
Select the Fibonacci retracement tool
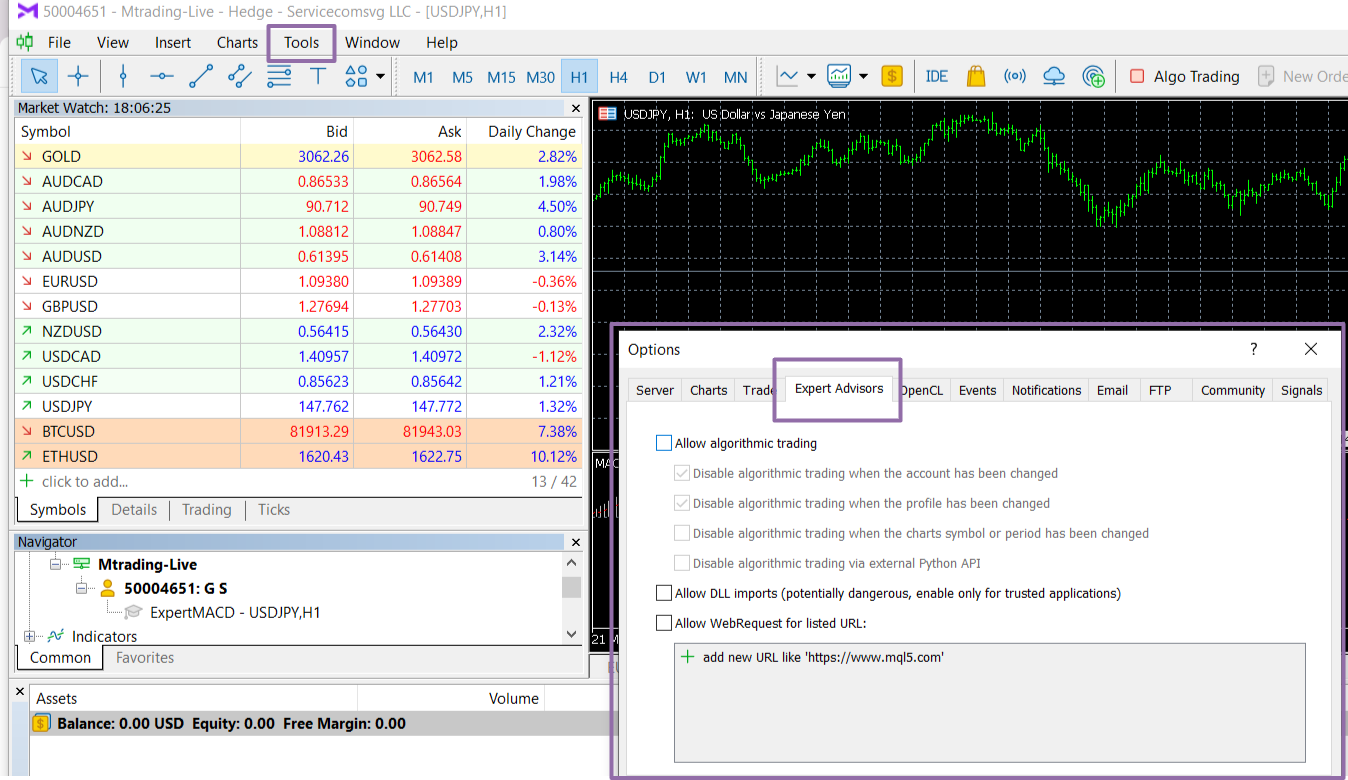point(279,76)
